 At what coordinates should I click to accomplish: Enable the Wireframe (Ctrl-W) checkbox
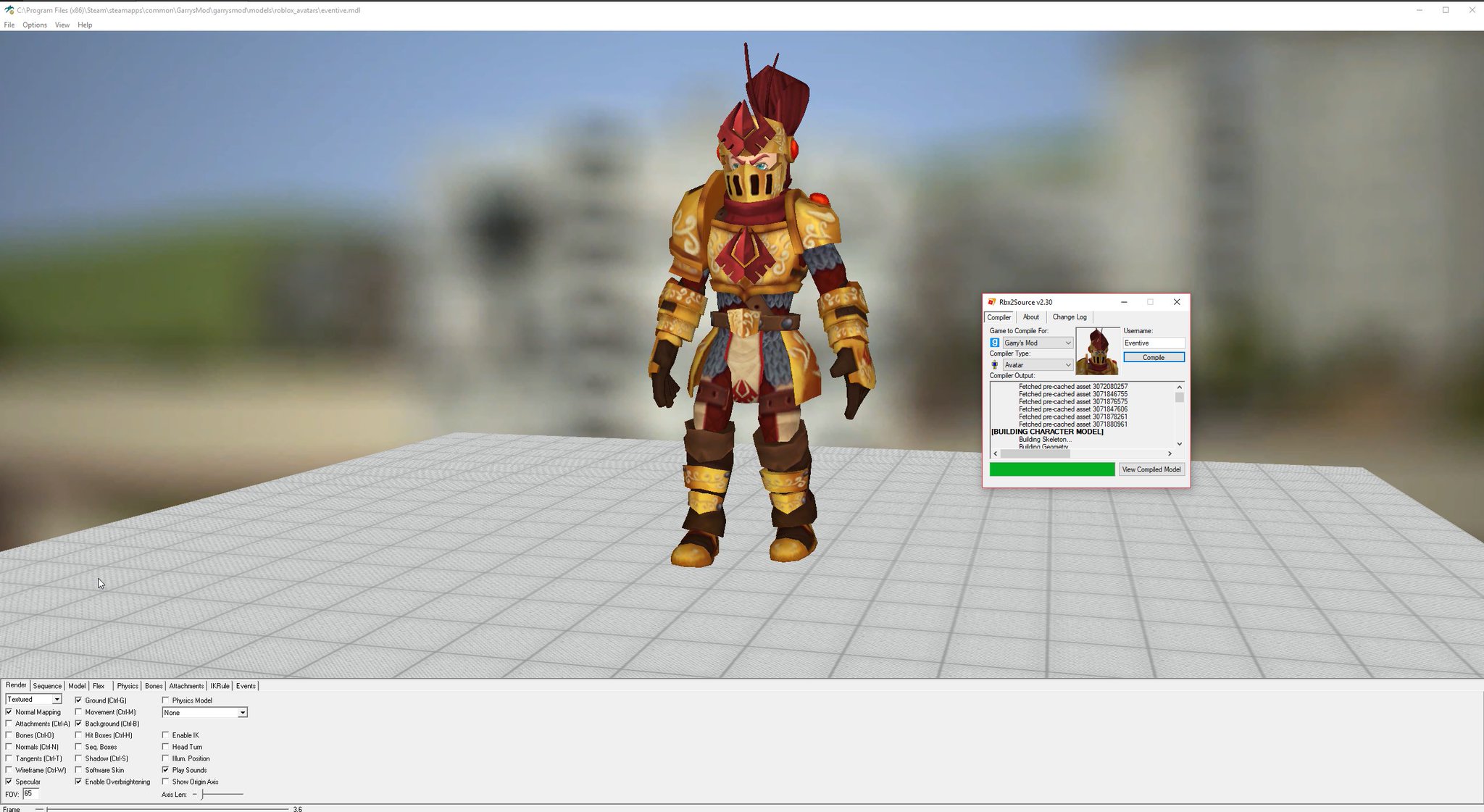point(9,770)
